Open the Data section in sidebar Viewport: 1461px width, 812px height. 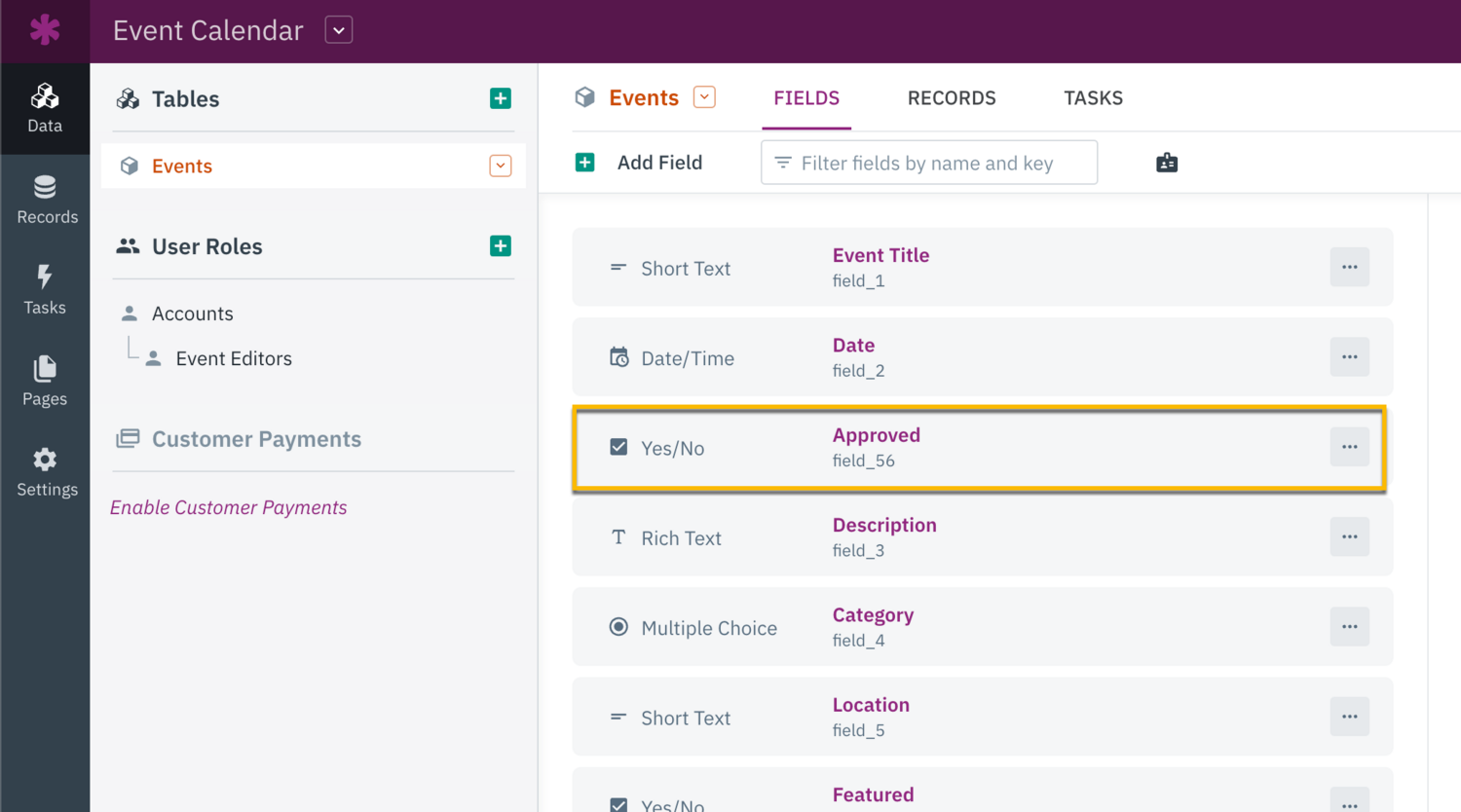click(x=45, y=108)
